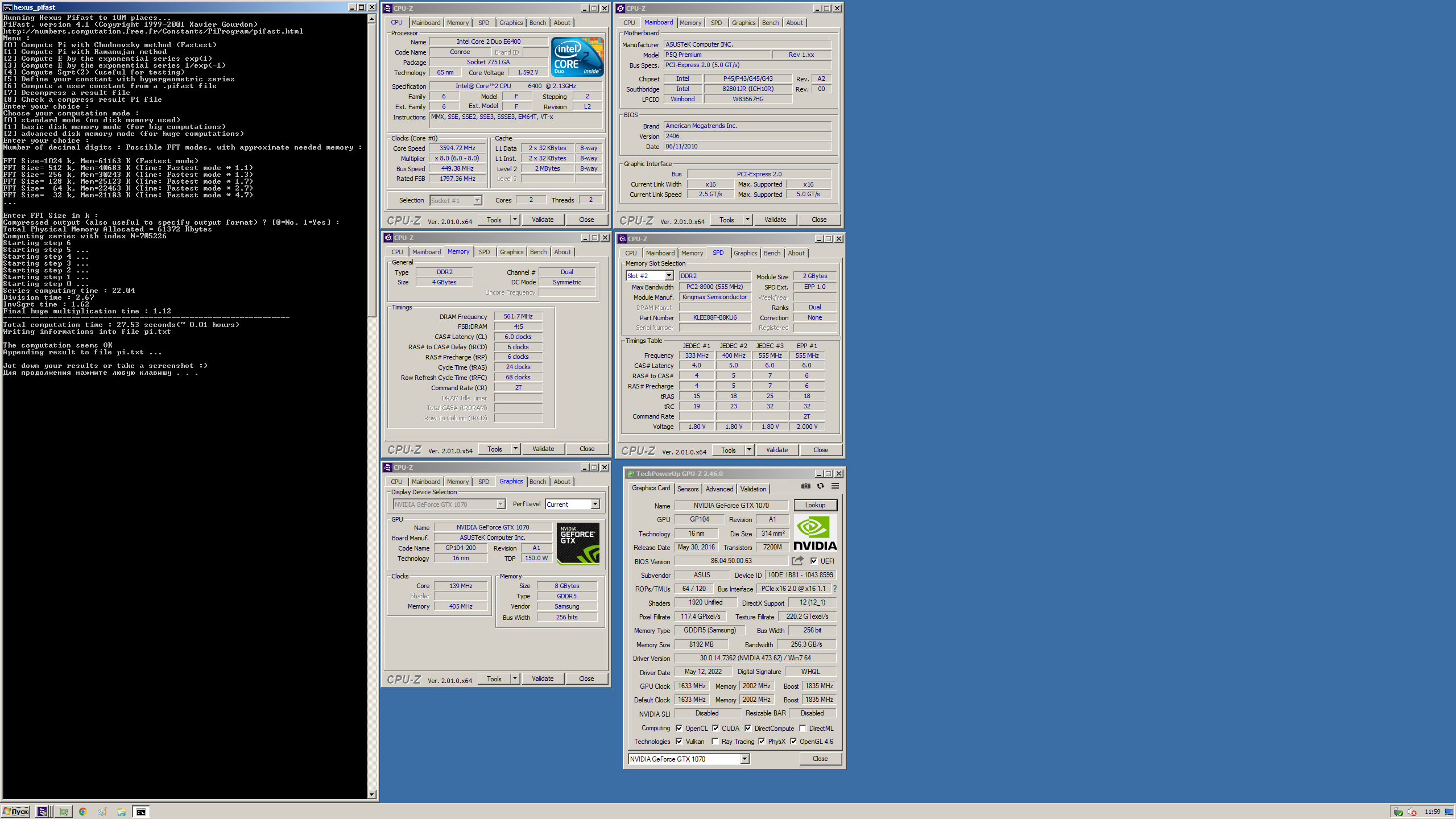The height and width of the screenshot is (819, 1456).
Task: Expand Tools arrow in CPU-Z Mainboard window
Action: 747,220
